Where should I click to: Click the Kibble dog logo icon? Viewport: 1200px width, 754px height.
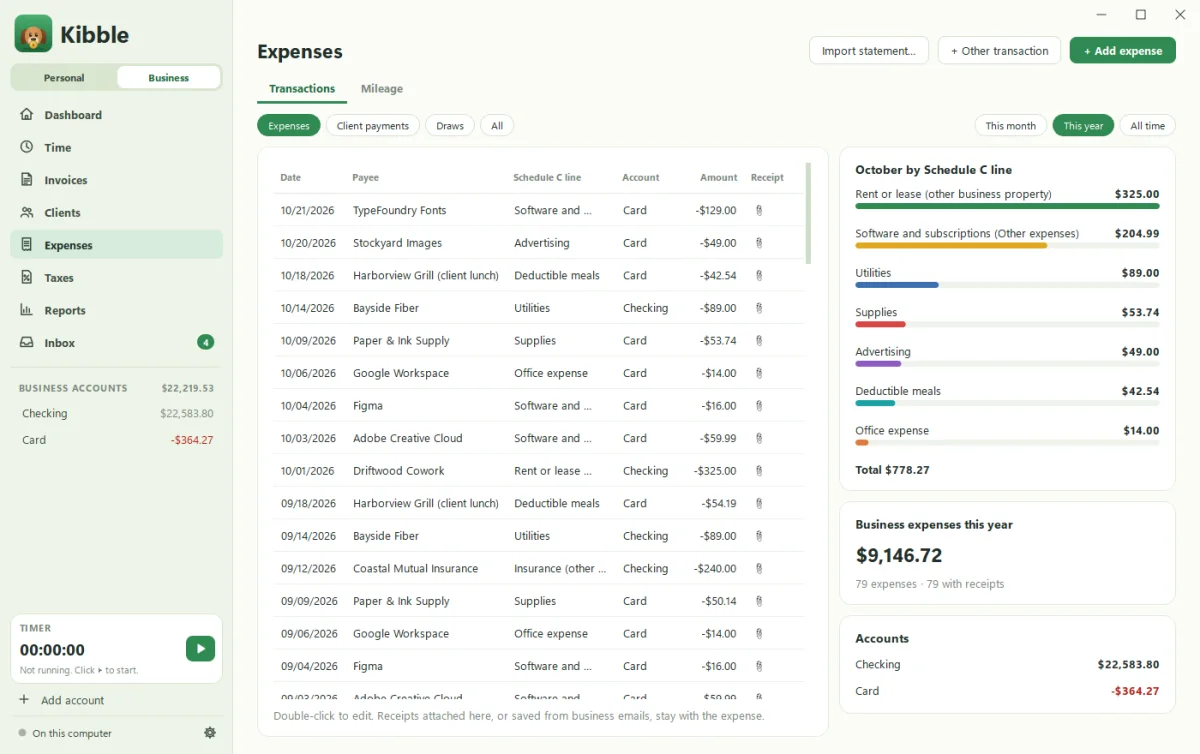point(33,34)
